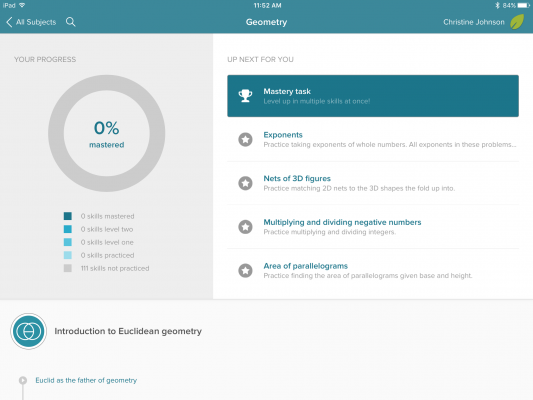Tap Christine Johnson profile name
This screenshot has width=533, height=400.
(x=474, y=22)
